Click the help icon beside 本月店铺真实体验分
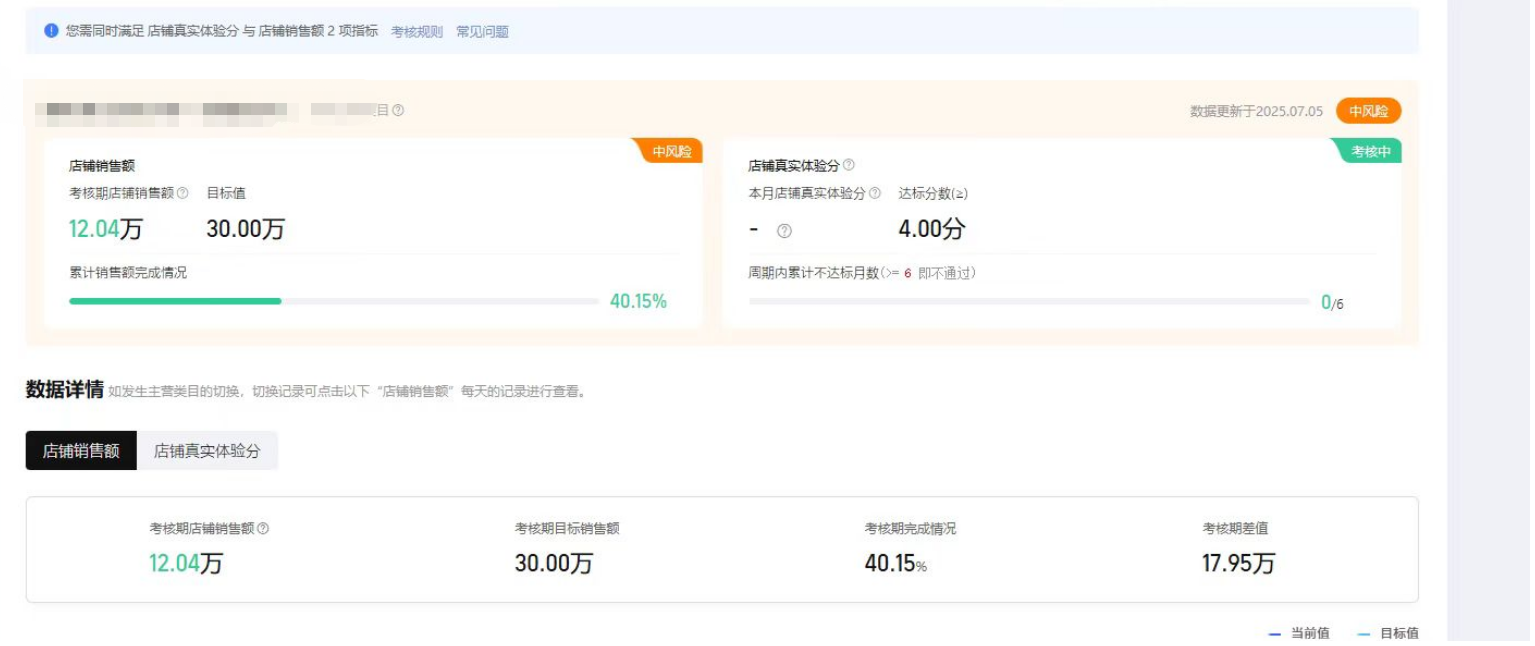The width and height of the screenshot is (1535, 646). coord(875,193)
